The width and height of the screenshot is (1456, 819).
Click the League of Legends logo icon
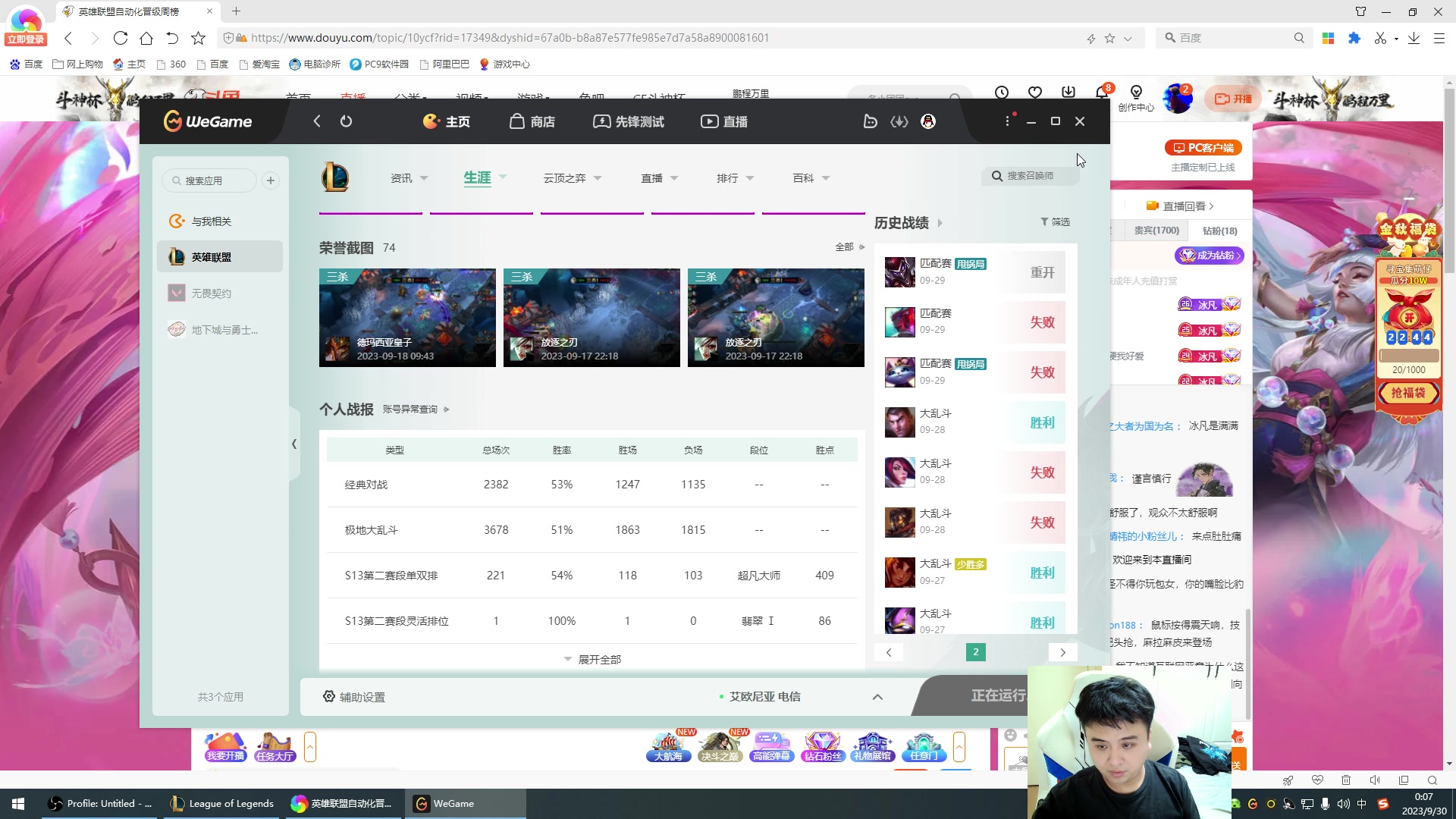coord(334,177)
